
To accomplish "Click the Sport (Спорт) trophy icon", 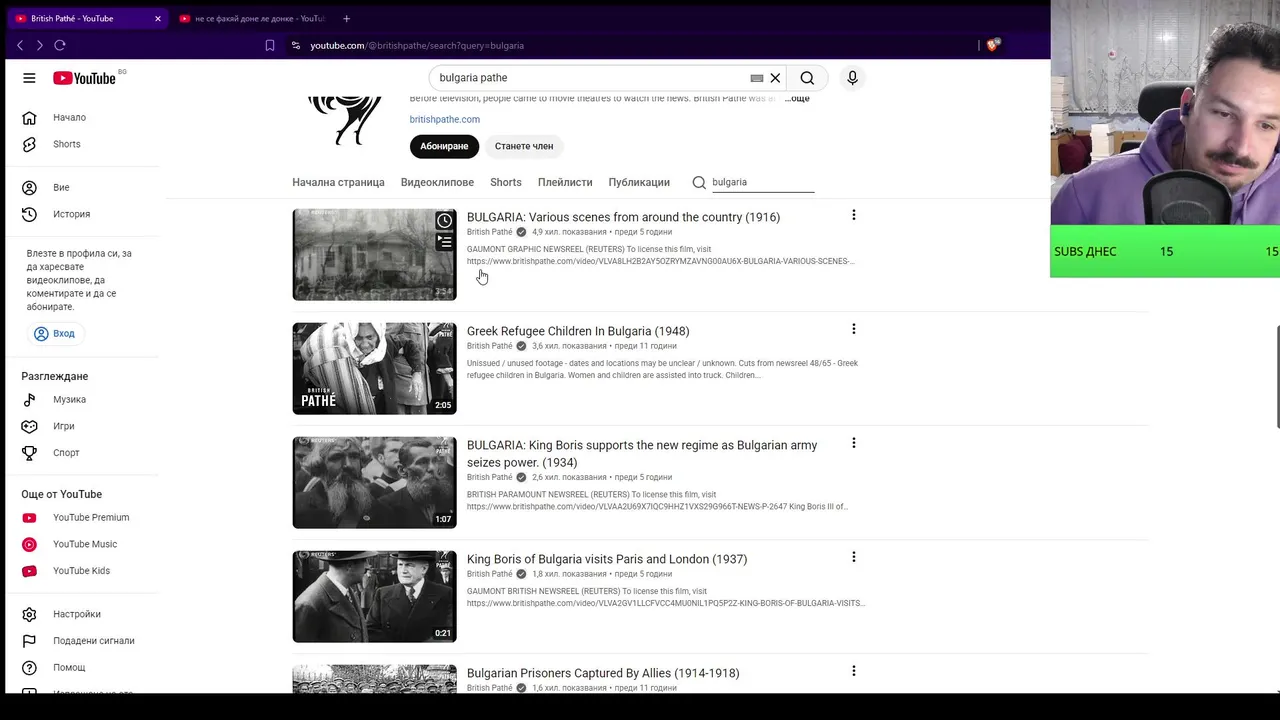I will tap(29, 453).
